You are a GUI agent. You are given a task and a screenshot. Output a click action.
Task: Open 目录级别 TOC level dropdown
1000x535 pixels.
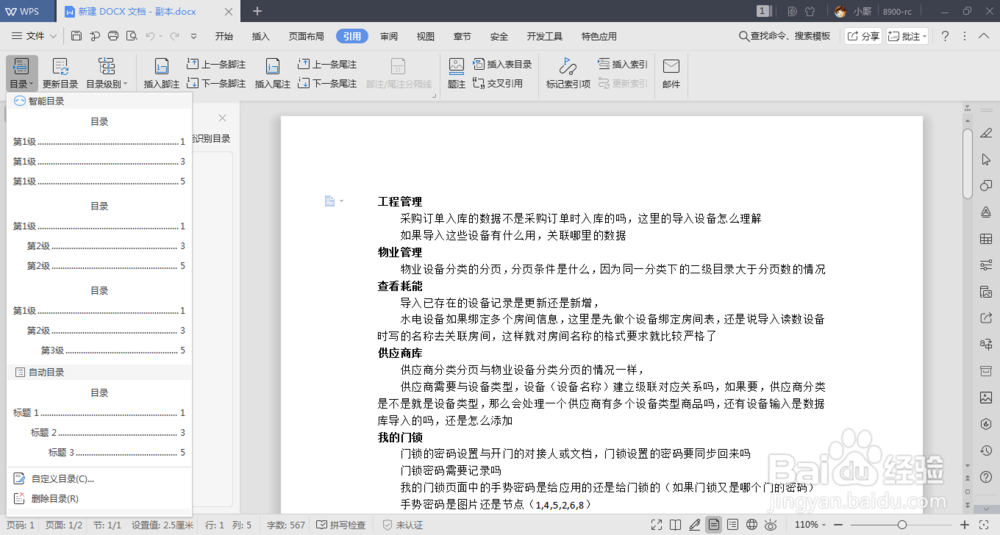point(107,73)
